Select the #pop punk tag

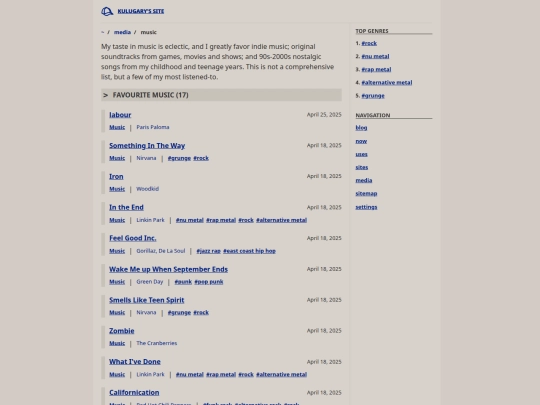pyautogui.click(x=209, y=282)
